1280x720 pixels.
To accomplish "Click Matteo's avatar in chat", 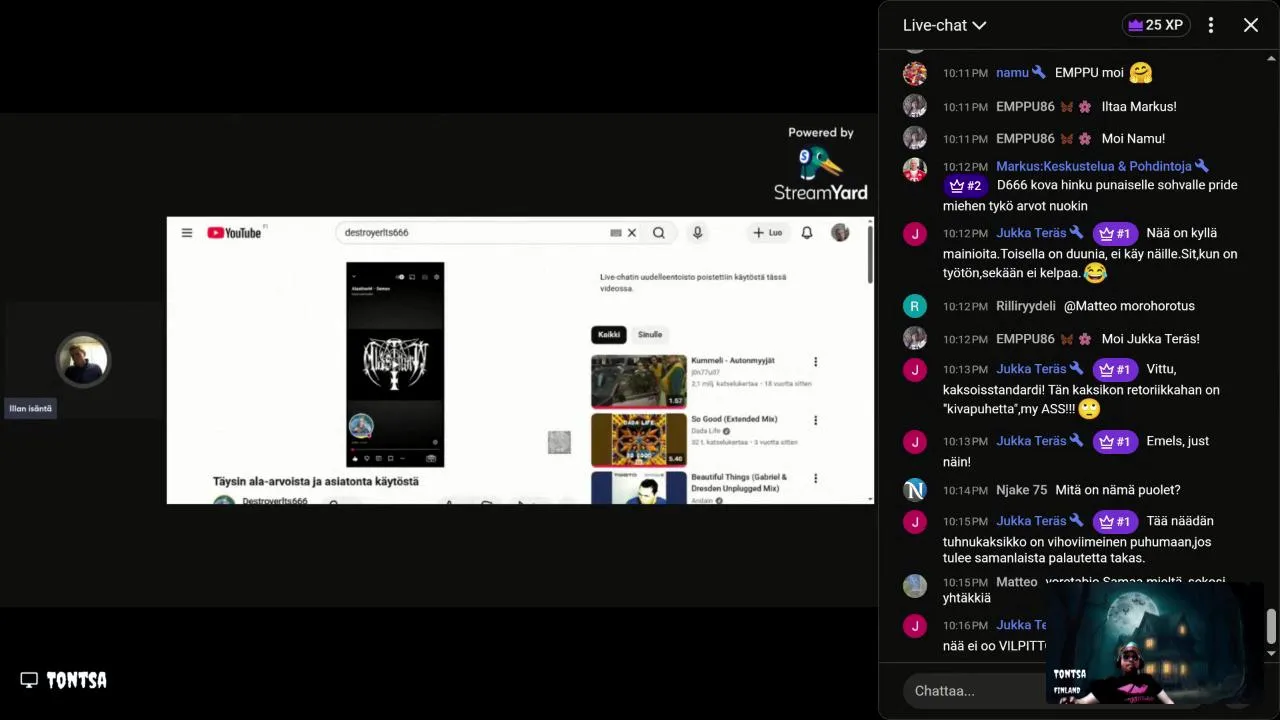I will pos(915,586).
